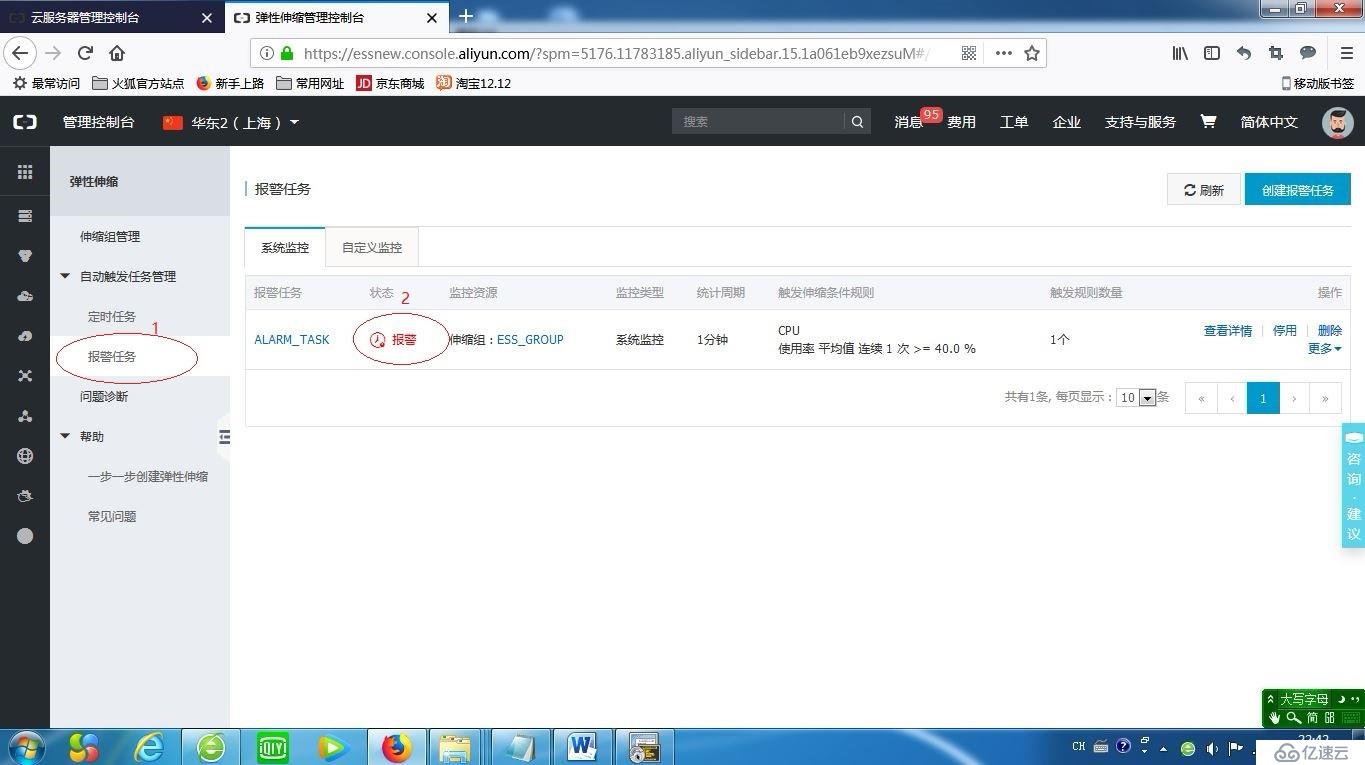
Task: Open 简体中文 language selector
Action: click(x=1269, y=121)
